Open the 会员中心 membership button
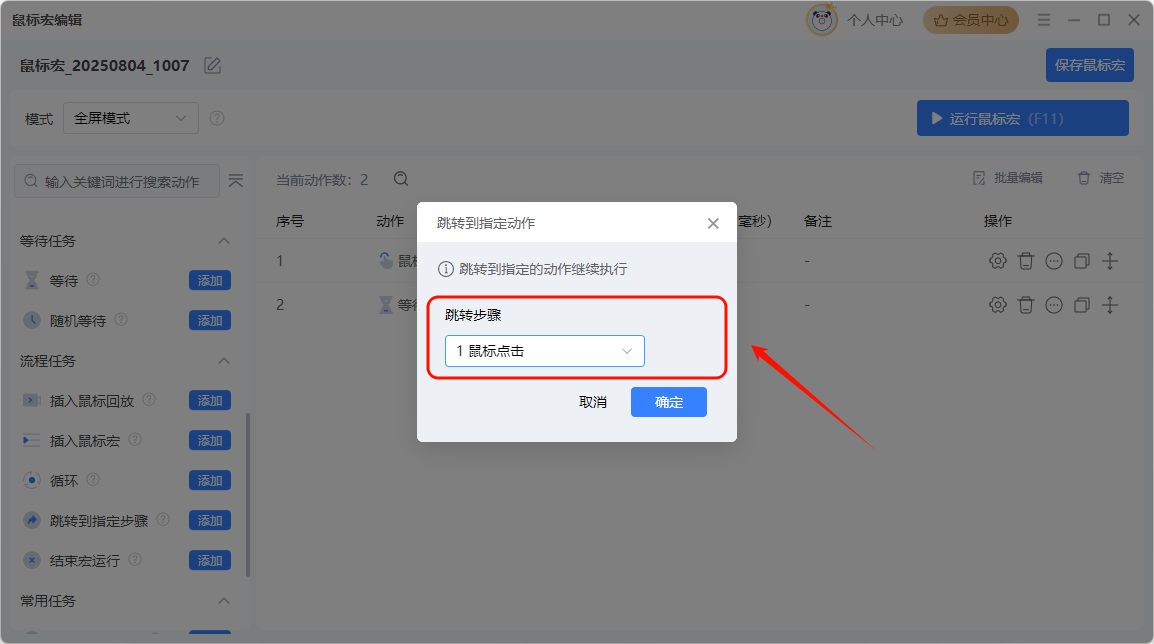The width and height of the screenshot is (1154, 644). tap(971, 21)
